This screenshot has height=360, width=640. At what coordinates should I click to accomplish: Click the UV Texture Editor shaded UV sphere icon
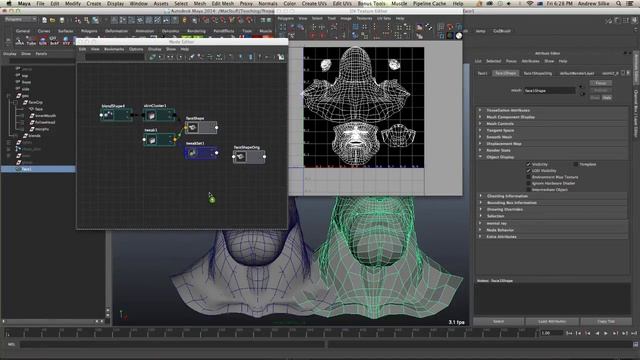(459, 36)
